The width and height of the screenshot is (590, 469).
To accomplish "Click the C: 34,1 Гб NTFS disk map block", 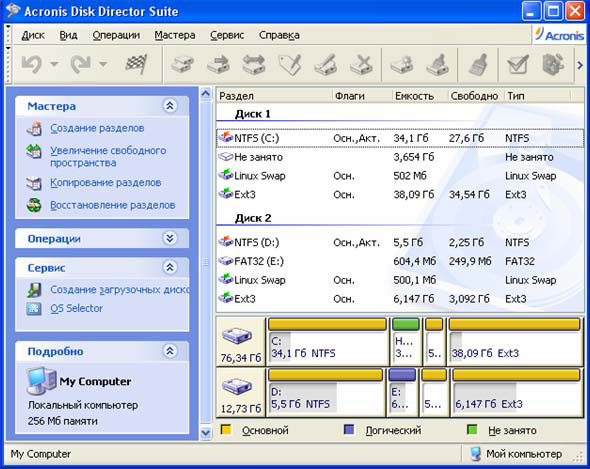I will (x=327, y=341).
